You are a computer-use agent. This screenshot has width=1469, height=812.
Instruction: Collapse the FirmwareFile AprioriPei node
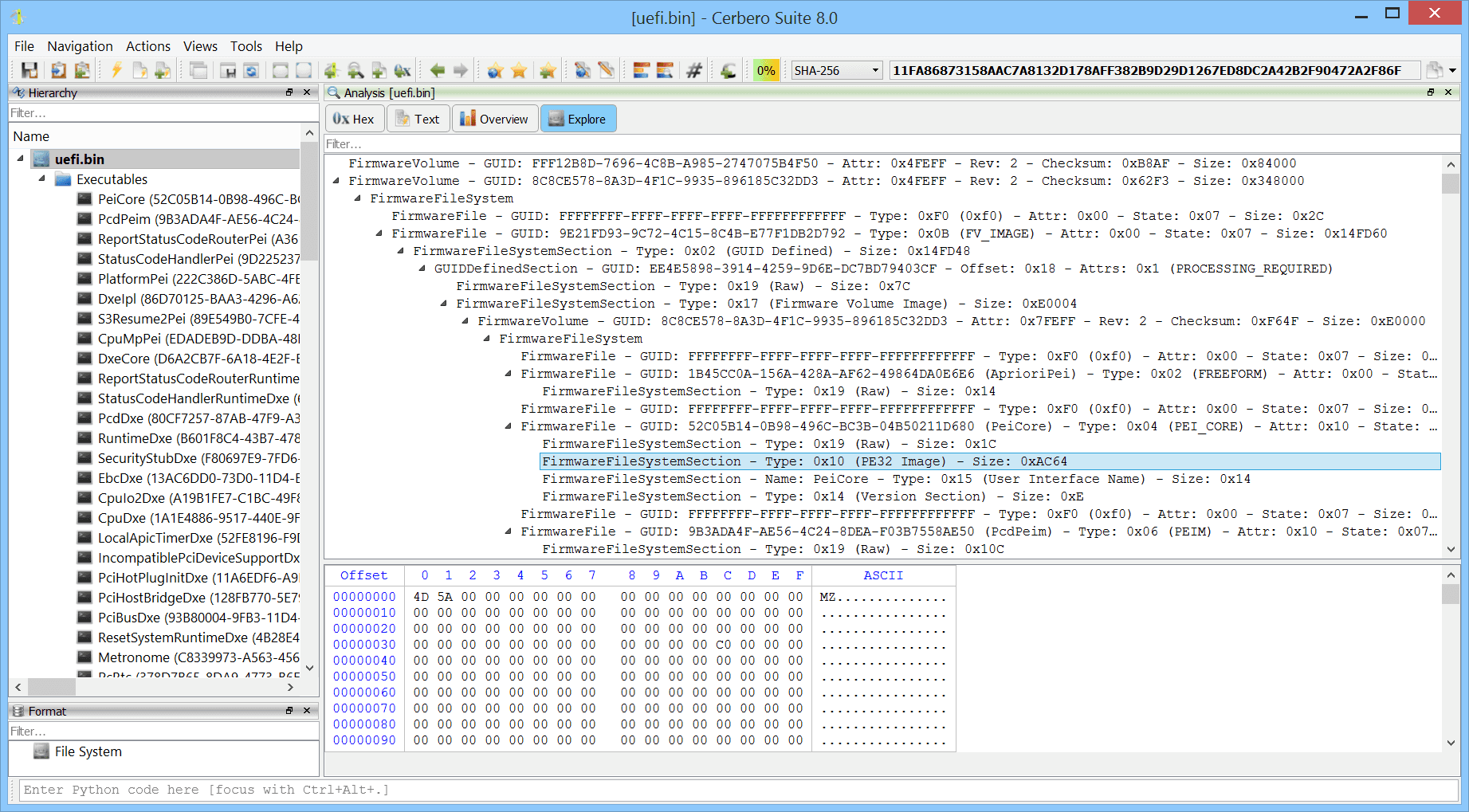coord(509,374)
